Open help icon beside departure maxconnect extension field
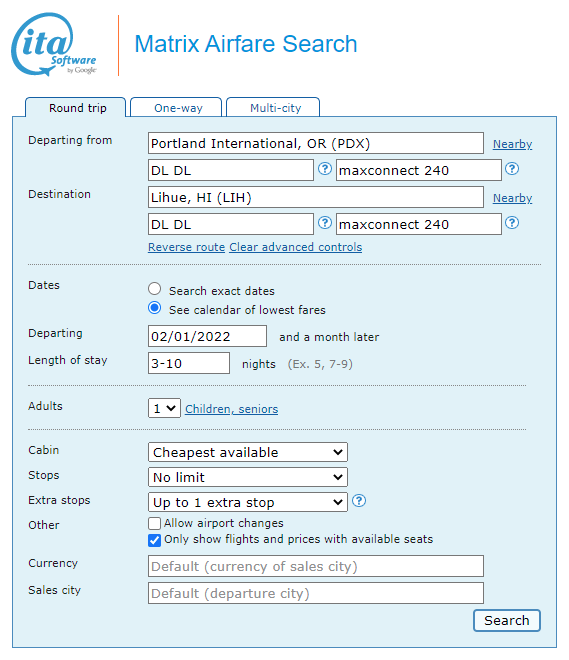The height and width of the screenshot is (660, 569). pos(512,169)
